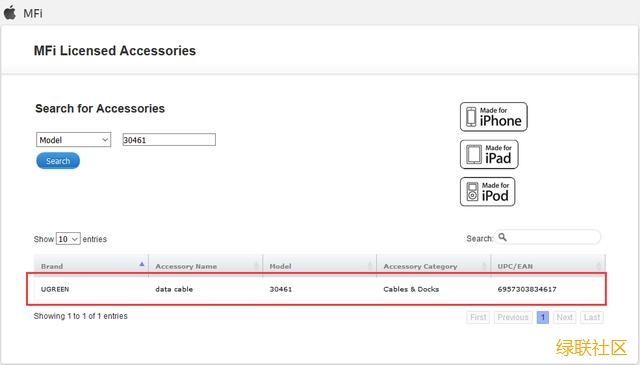Expand the Show entries count dropdown
This screenshot has width=640, height=365.
coord(68,239)
